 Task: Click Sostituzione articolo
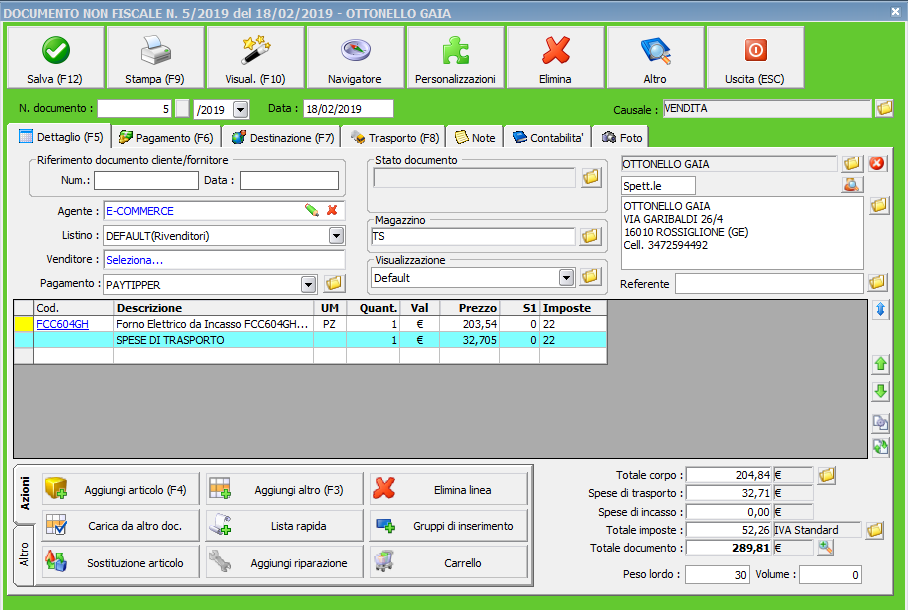pyautogui.click(x=120, y=562)
